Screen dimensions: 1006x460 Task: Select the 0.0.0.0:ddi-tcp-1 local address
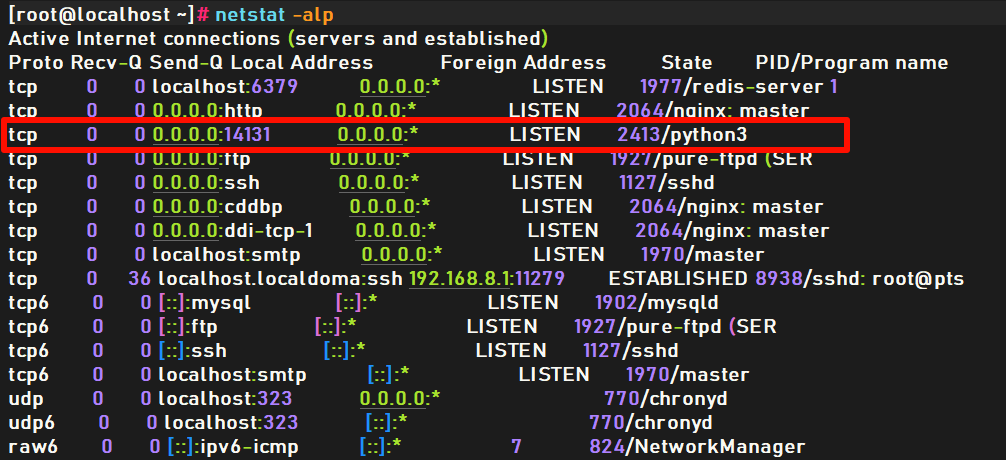coord(232,231)
